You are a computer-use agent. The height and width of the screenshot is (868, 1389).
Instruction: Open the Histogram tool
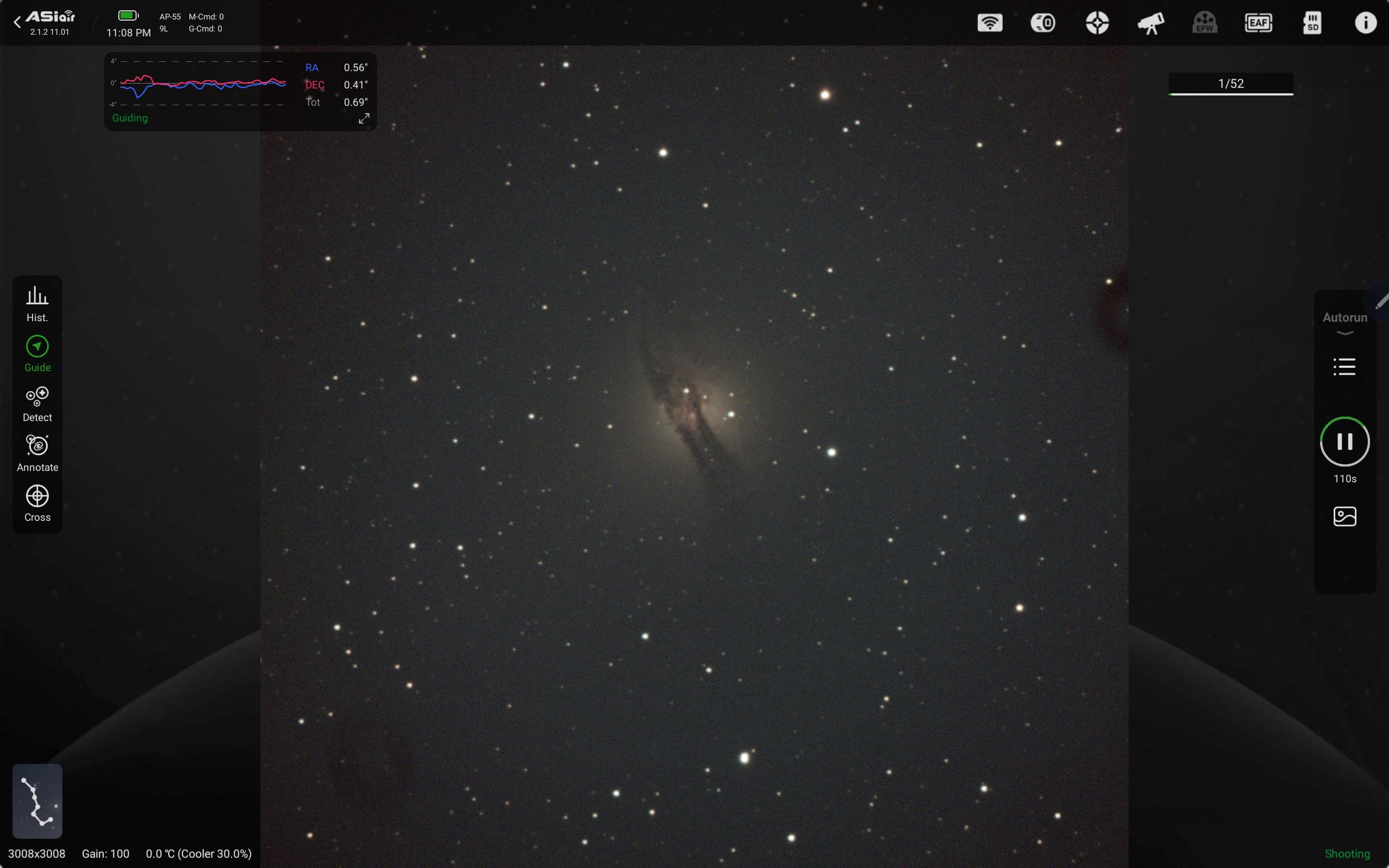[x=37, y=304]
